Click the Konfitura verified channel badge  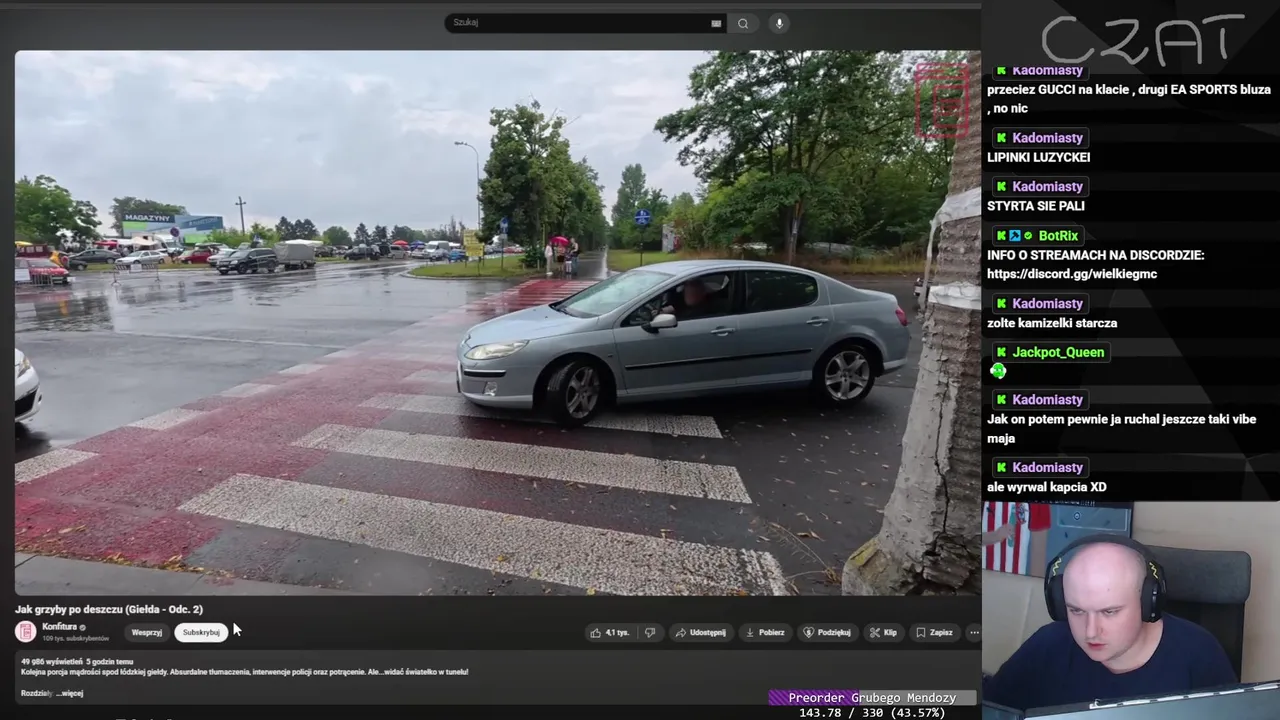tap(83, 628)
